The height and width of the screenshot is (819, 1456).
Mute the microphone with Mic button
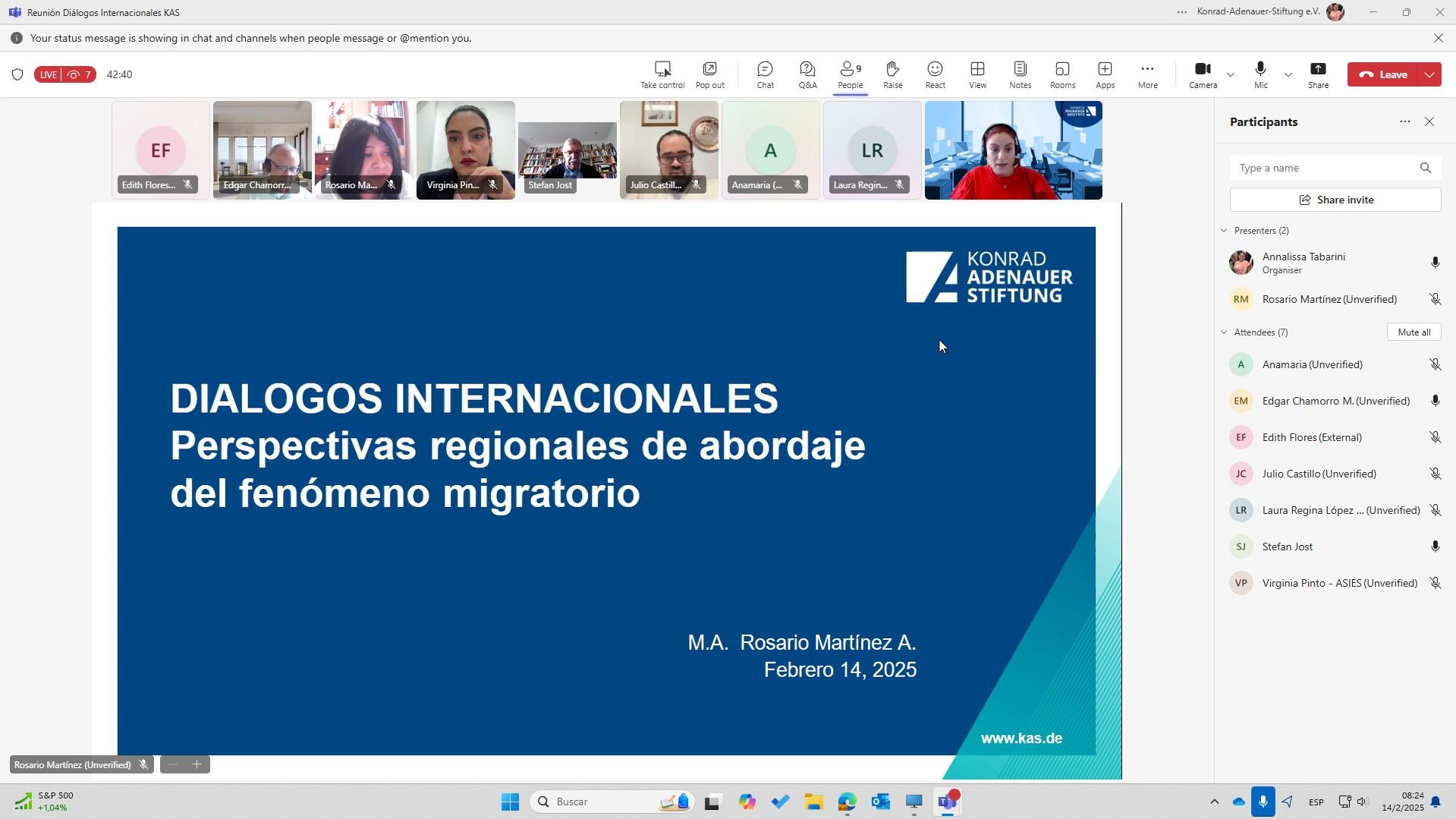click(x=1260, y=74)
